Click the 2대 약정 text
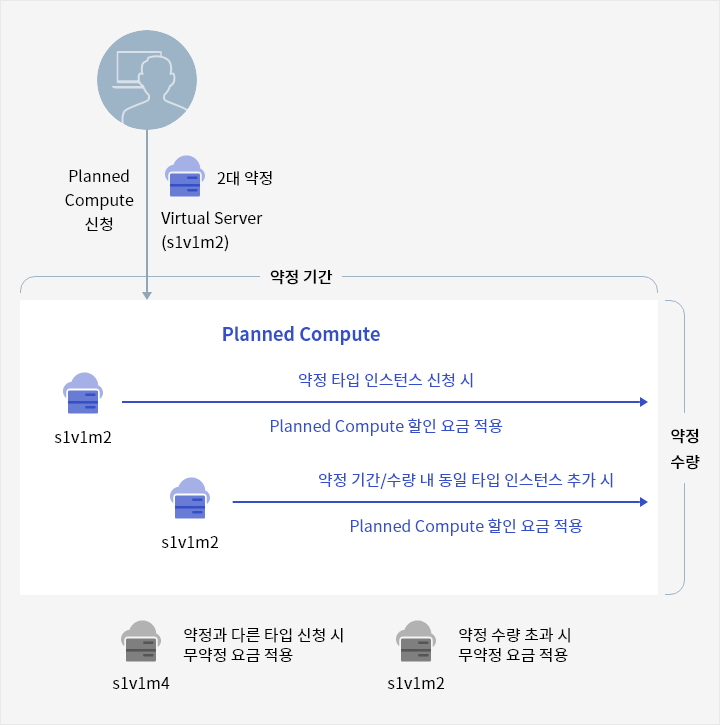The image size is (720, 725). click(245, 178)
